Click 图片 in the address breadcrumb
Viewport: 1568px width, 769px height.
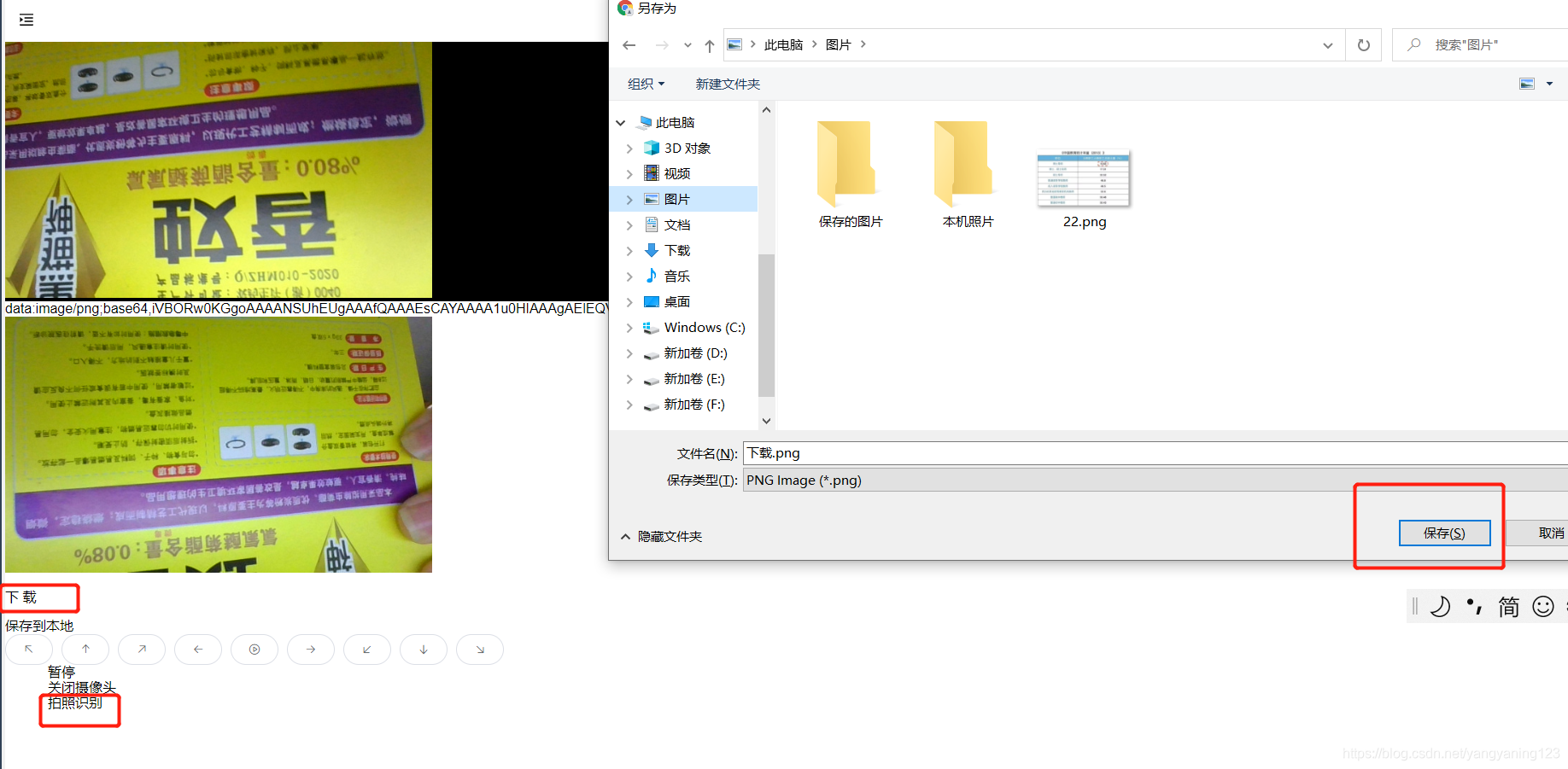pyautogui.click(x=839, y=45)
